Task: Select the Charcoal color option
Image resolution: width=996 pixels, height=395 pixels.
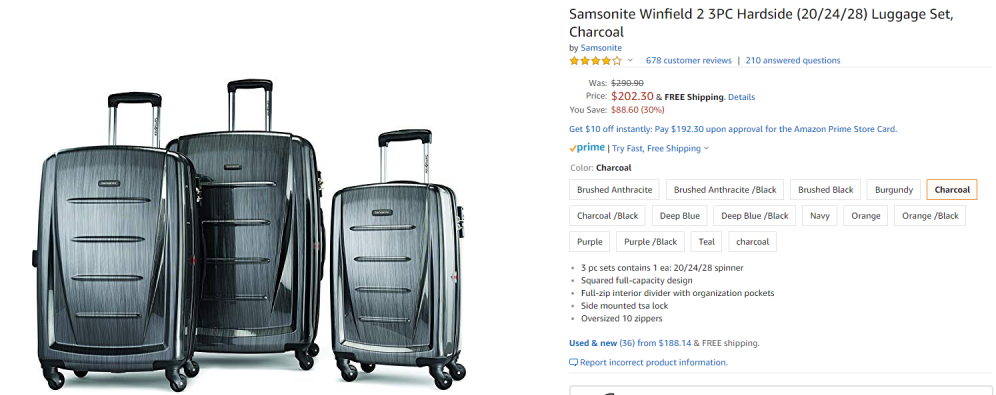Action: (952, 190)
